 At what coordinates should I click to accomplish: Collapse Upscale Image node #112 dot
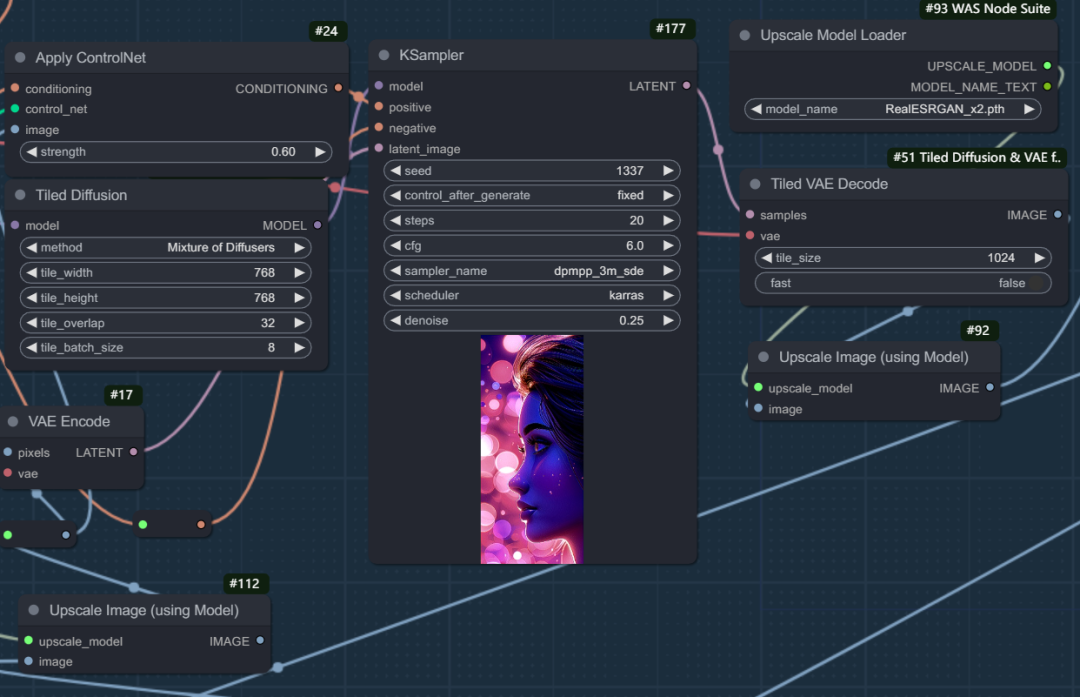click(x=33, y=610)
